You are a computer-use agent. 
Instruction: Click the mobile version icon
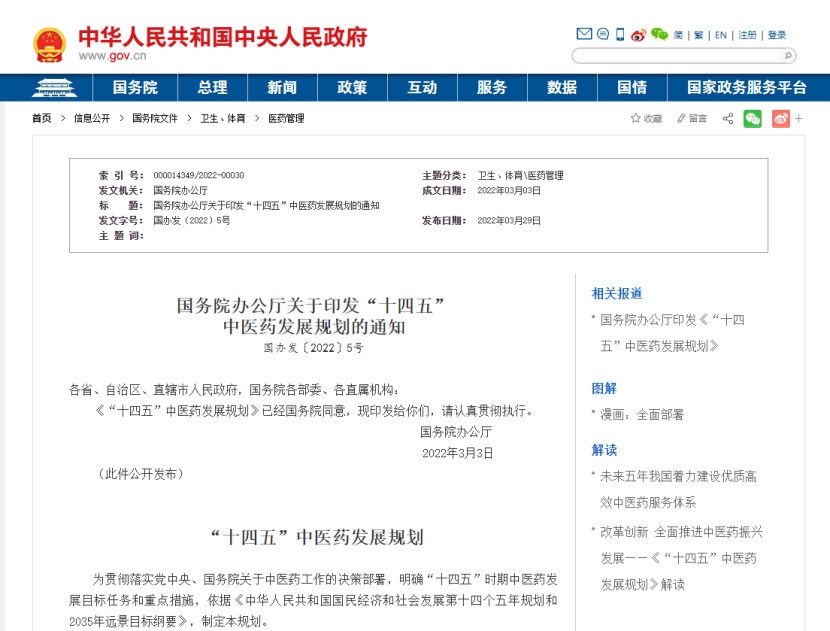(618, 33)
